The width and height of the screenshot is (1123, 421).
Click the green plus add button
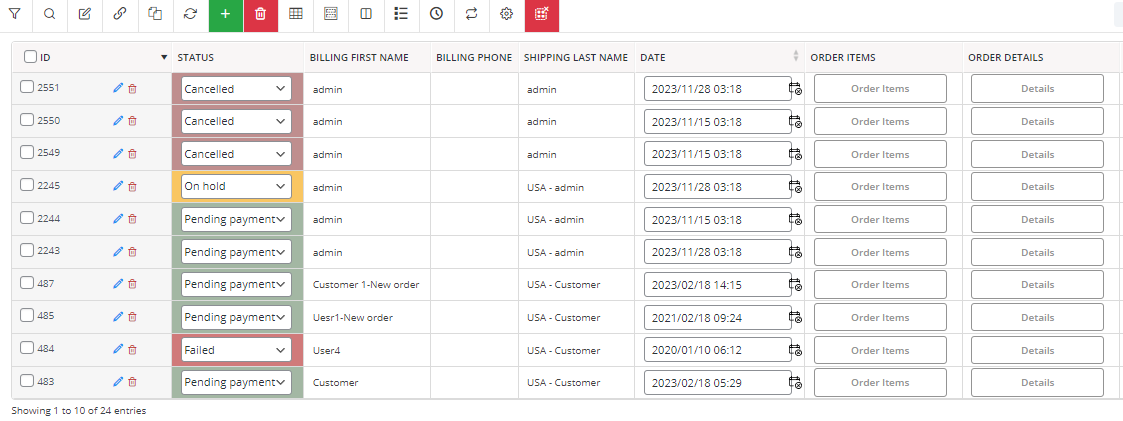[x=226, y=14]
